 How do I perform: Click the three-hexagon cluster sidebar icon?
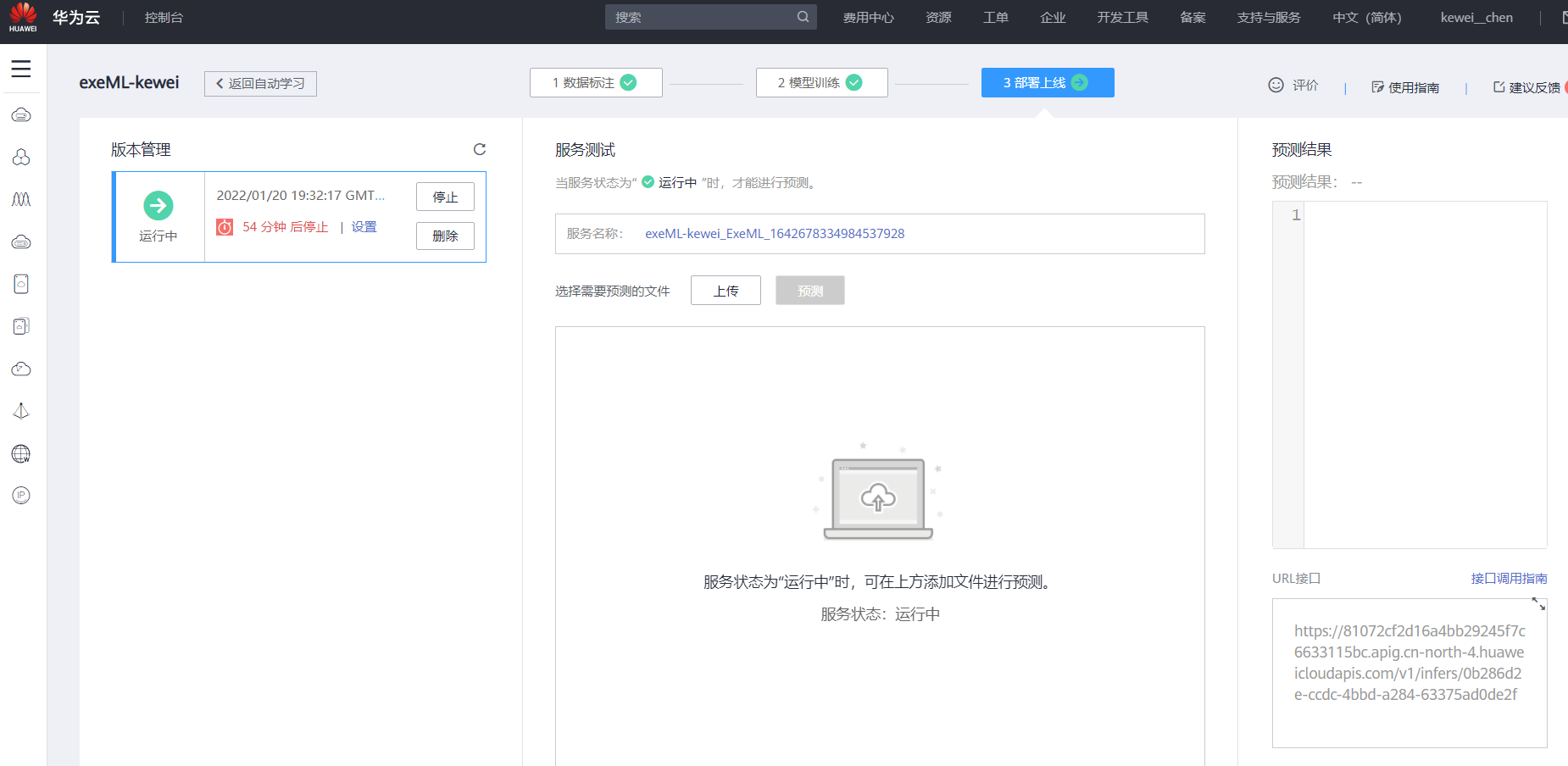[x=21, y=157]
